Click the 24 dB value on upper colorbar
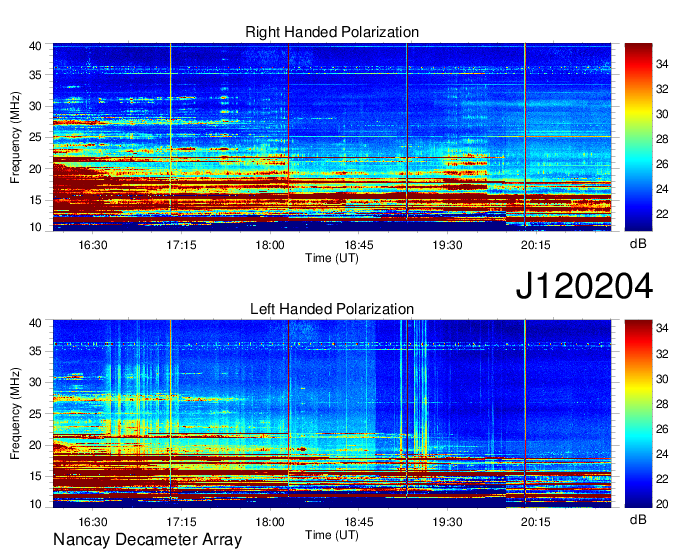 coord(662,189)
